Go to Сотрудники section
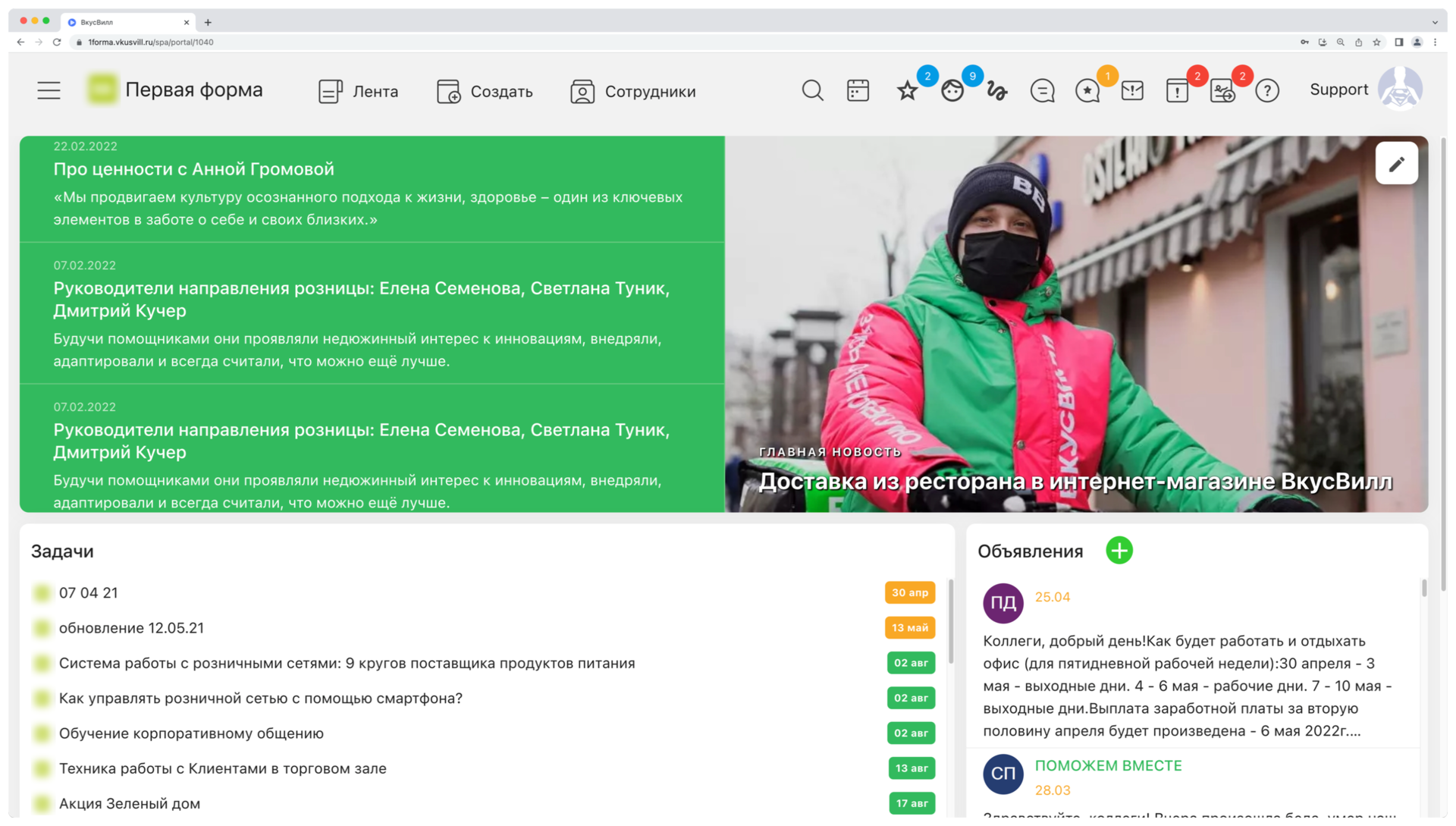This screenshot has height=826, width=1456. (x=633, y=92)
